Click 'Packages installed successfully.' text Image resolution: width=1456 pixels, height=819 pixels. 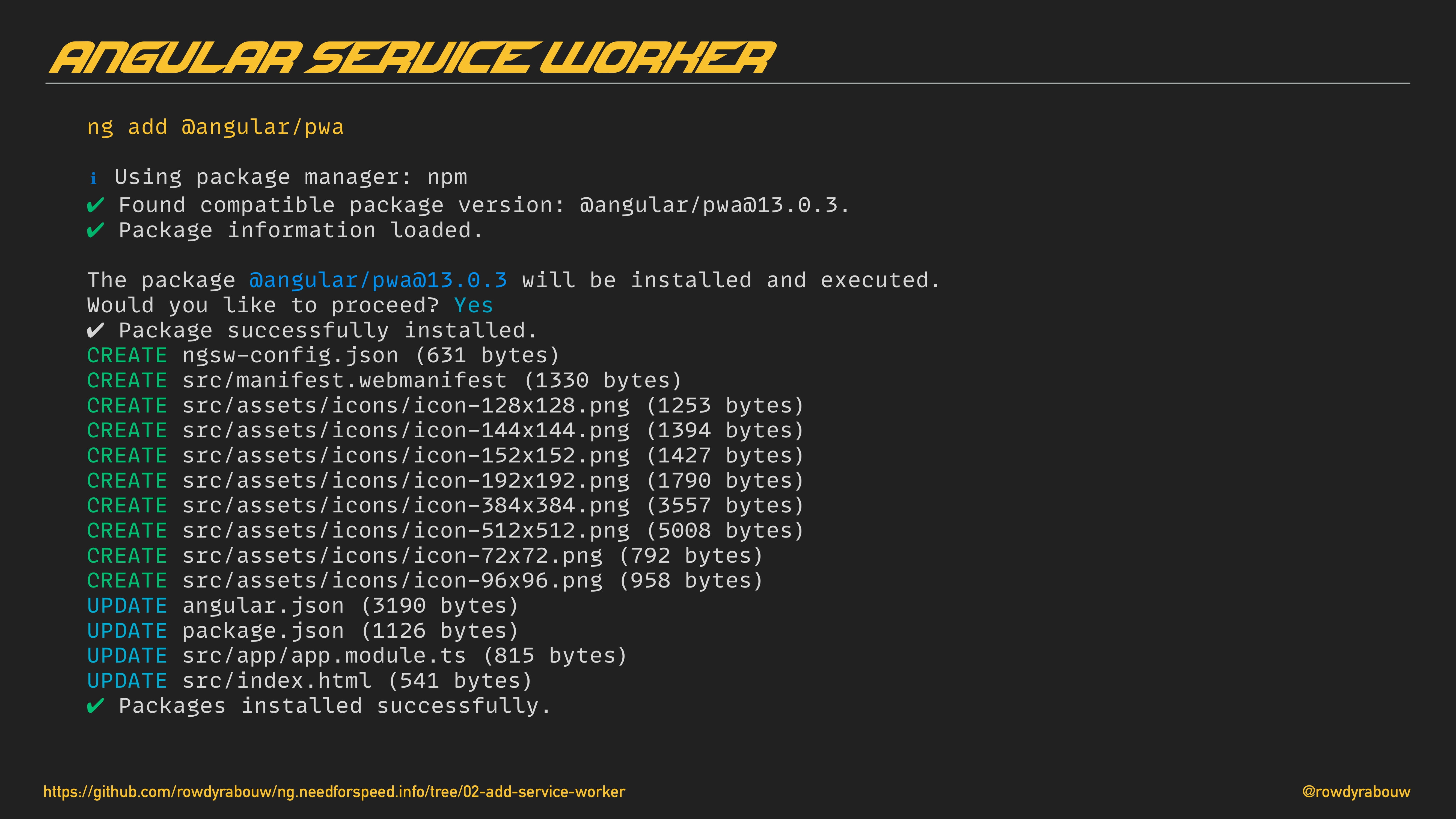point(335,706)
